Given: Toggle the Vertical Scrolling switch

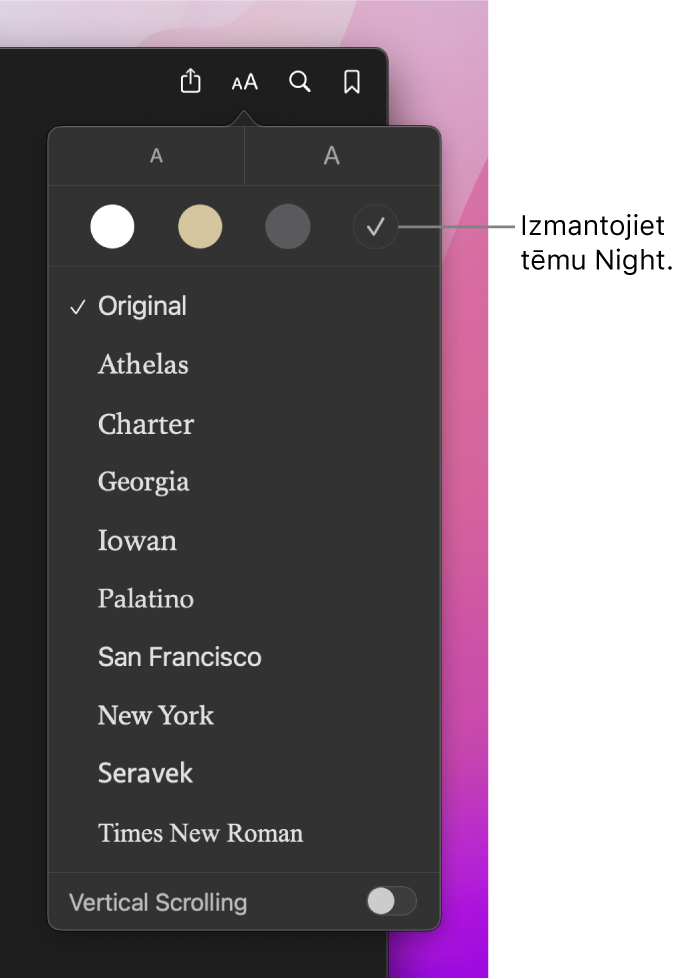Looking at the screenshot, I should click(391, 901).
